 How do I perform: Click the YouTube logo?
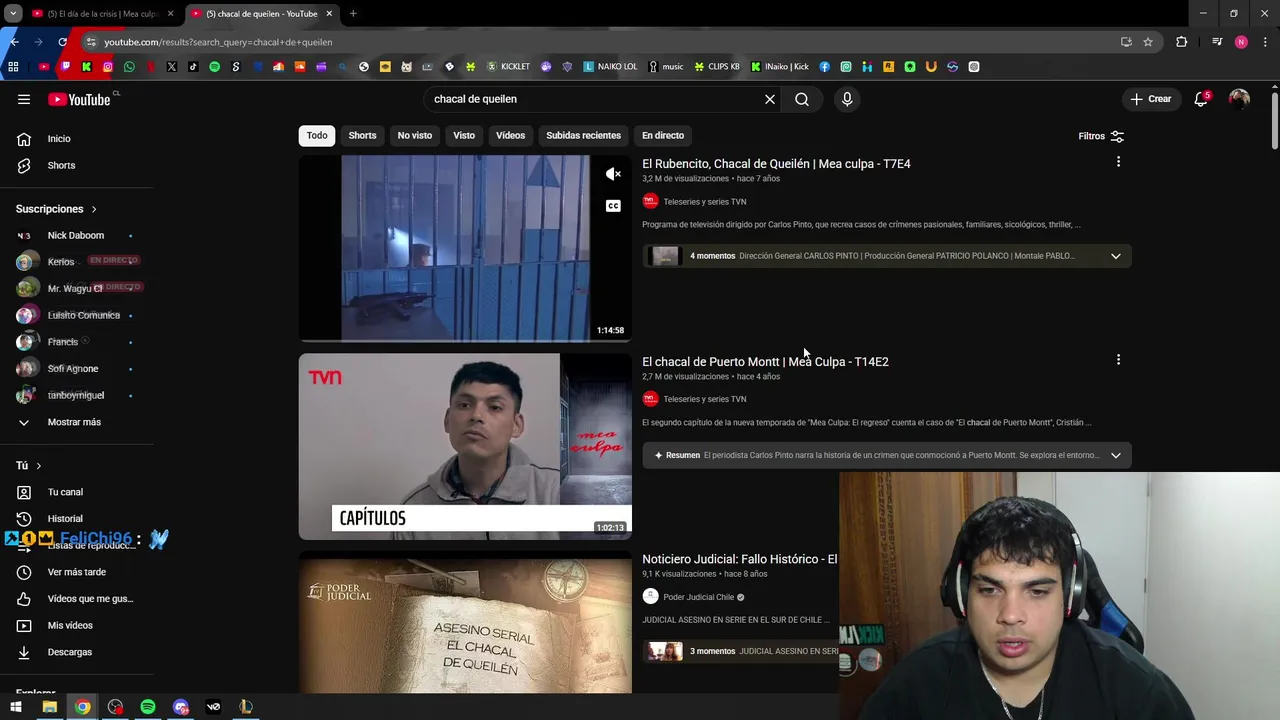tap(80, 99)
